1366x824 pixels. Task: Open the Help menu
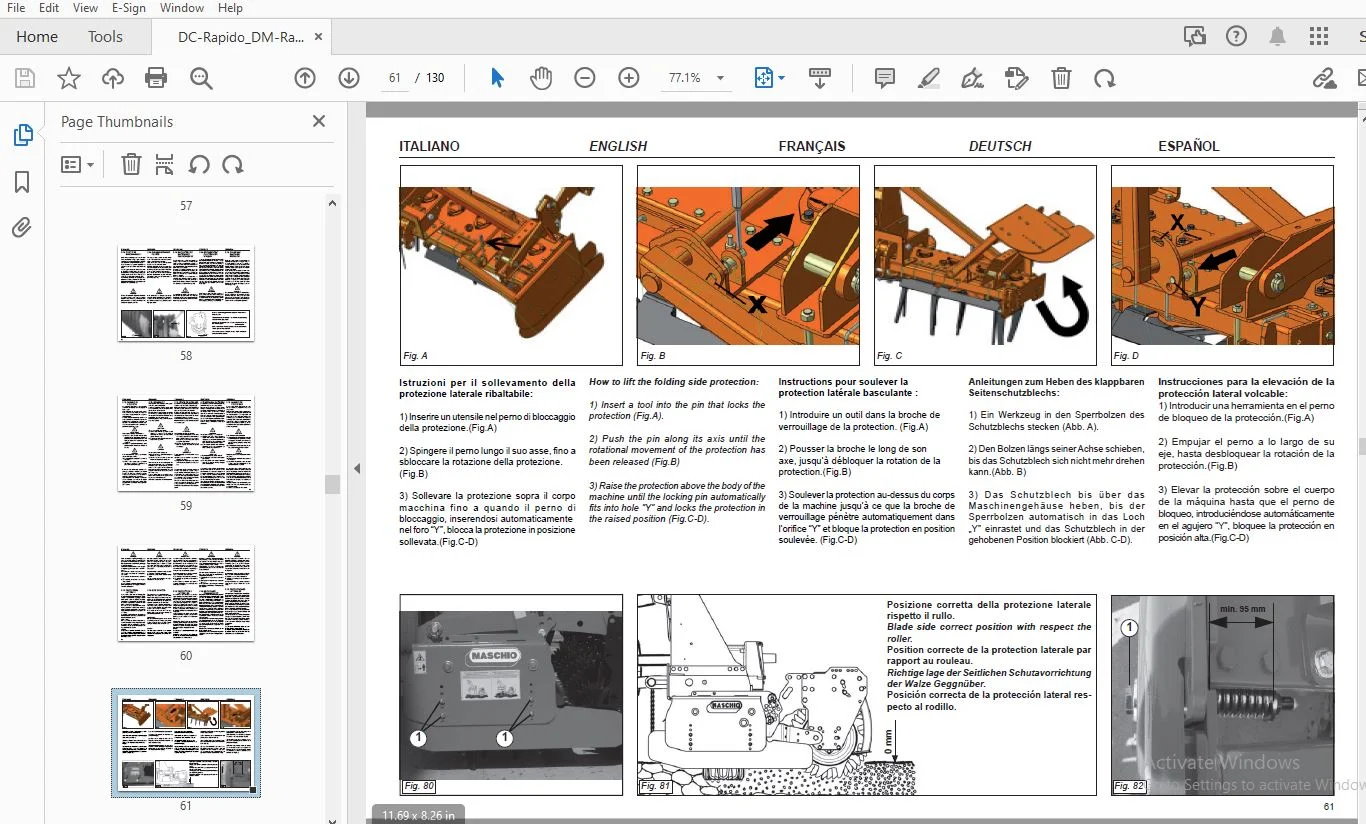tap(231, 8)
